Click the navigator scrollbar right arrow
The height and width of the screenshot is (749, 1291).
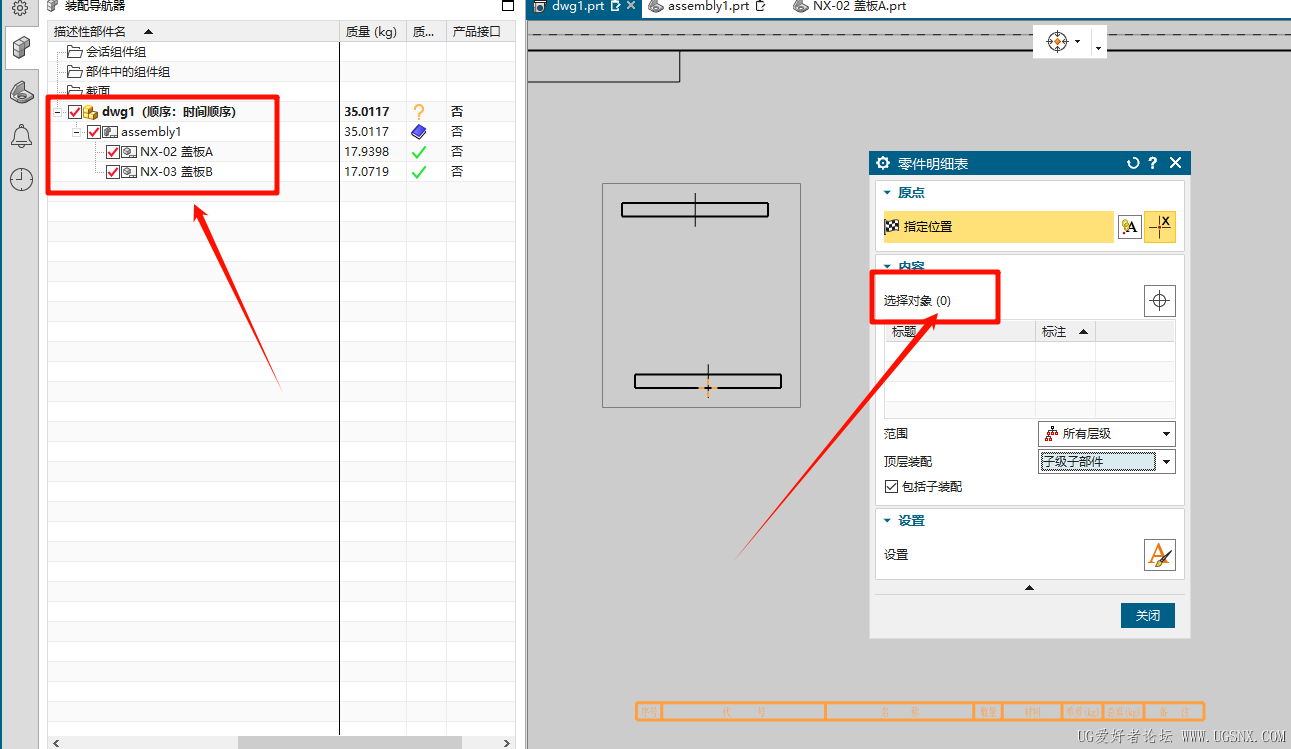[508, 743]
